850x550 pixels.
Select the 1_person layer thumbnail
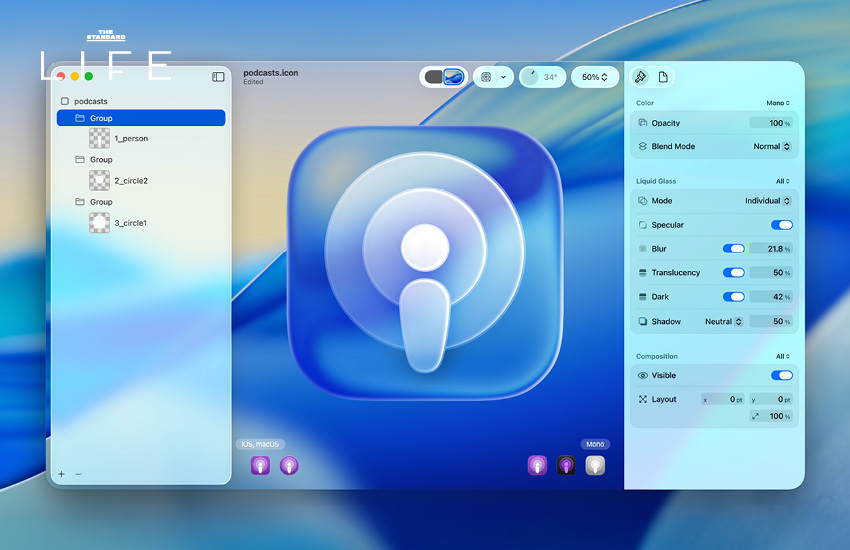coord(99,138)
